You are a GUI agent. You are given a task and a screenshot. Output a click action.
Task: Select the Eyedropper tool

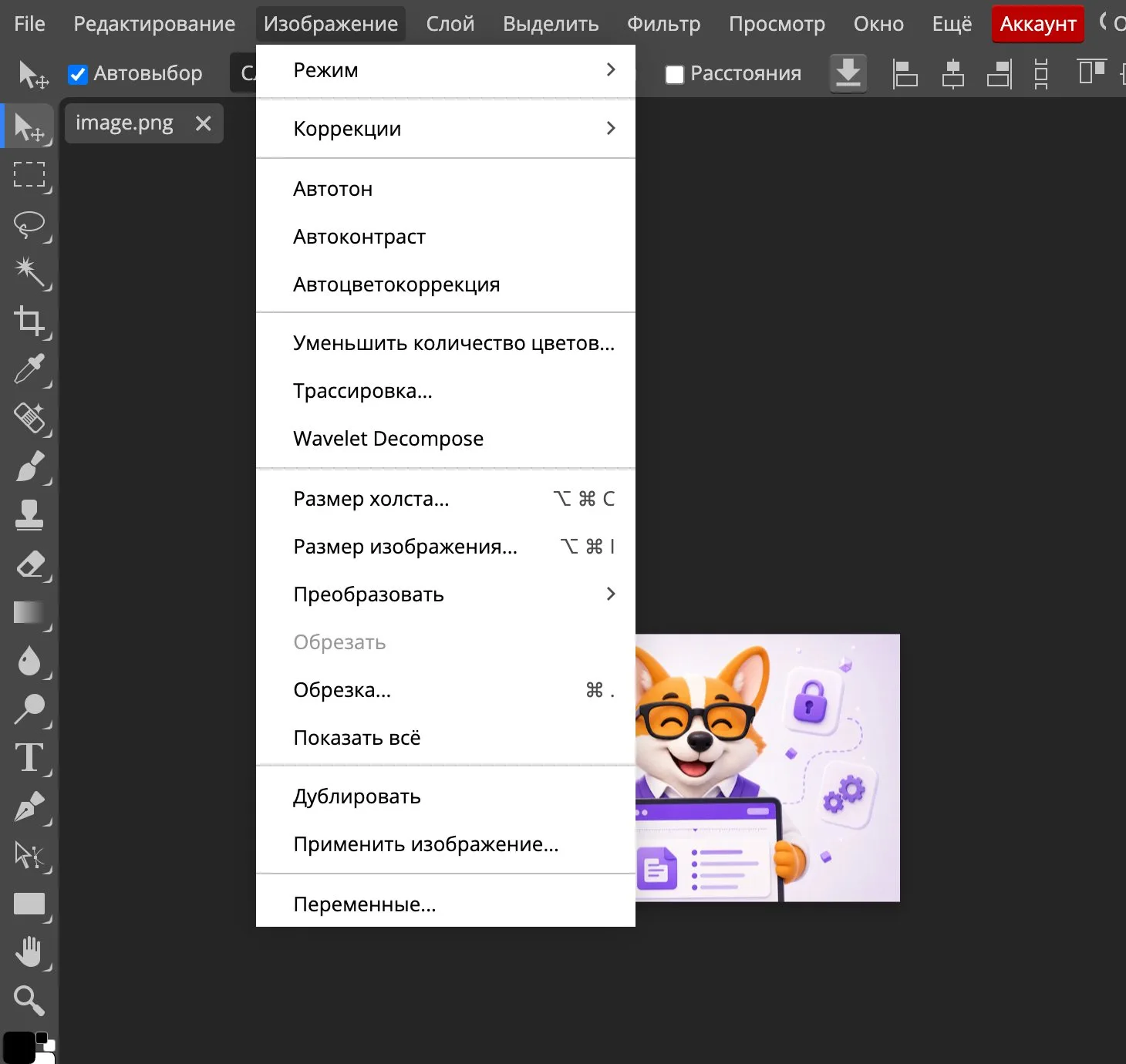pyautogui.click(x=29, y=369)
